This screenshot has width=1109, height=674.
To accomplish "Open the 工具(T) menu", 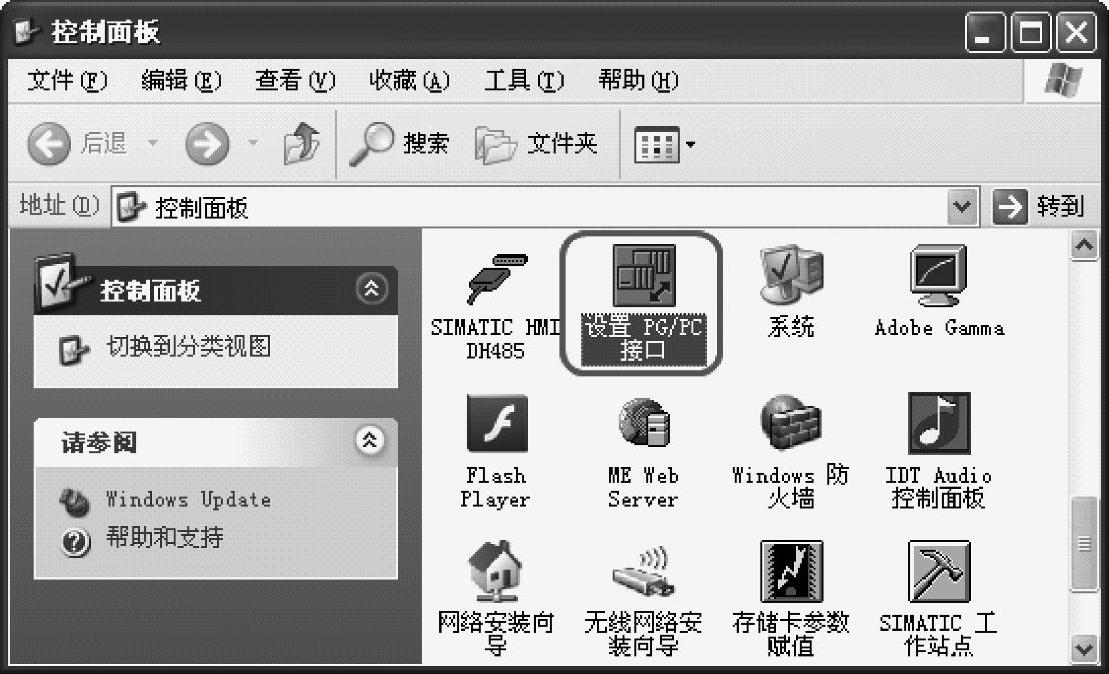I will (524, 80).
